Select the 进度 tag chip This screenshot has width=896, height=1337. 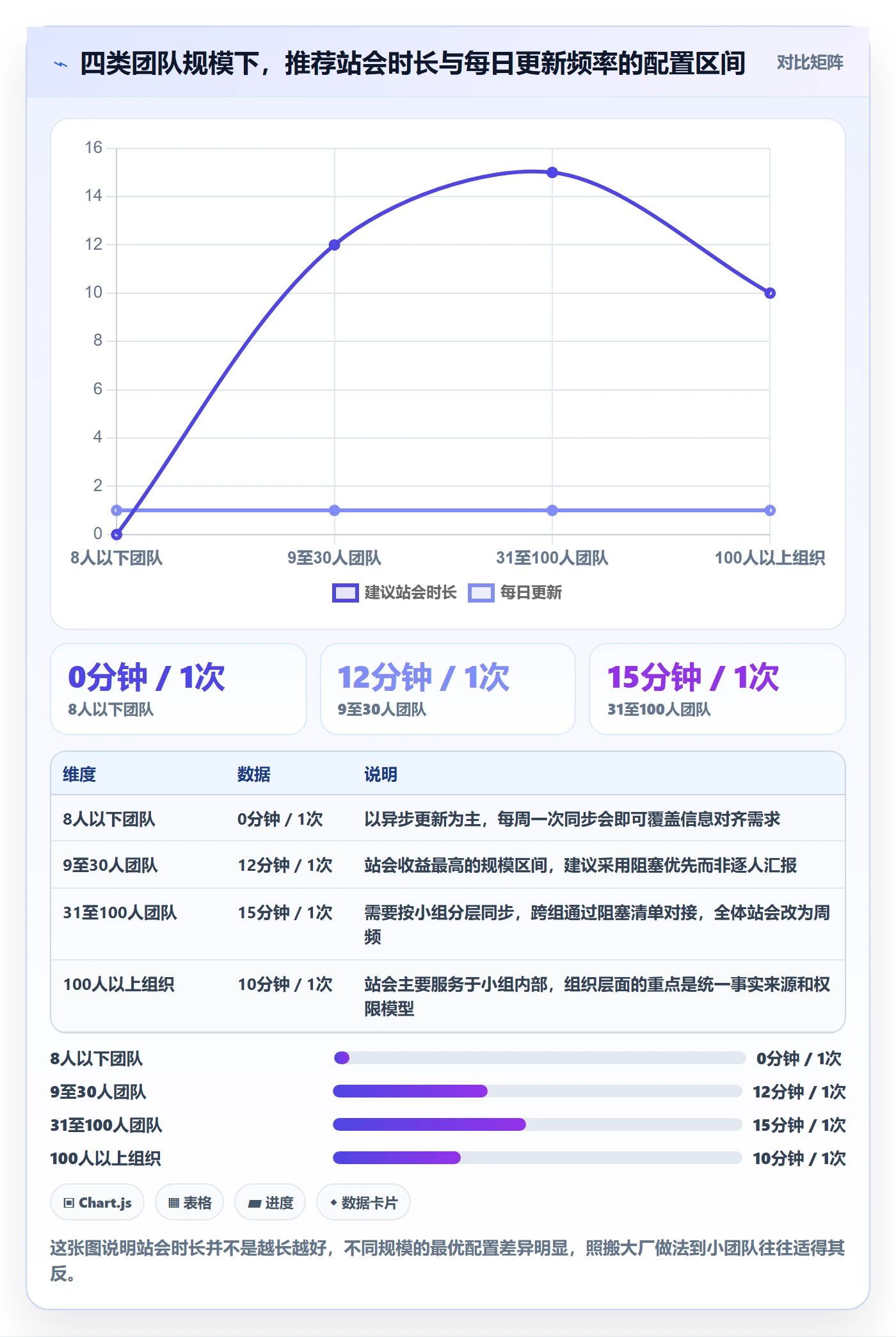tap(270, 1203)
